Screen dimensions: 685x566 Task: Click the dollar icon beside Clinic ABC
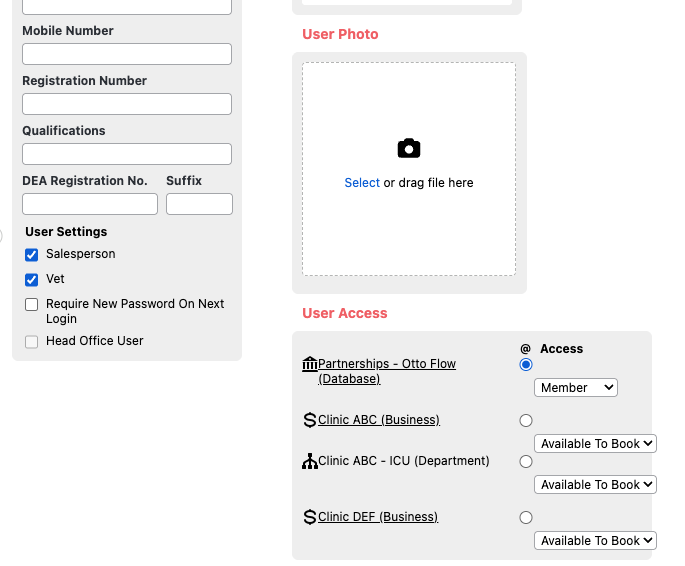pyautogui.click(x=309, y=420)
